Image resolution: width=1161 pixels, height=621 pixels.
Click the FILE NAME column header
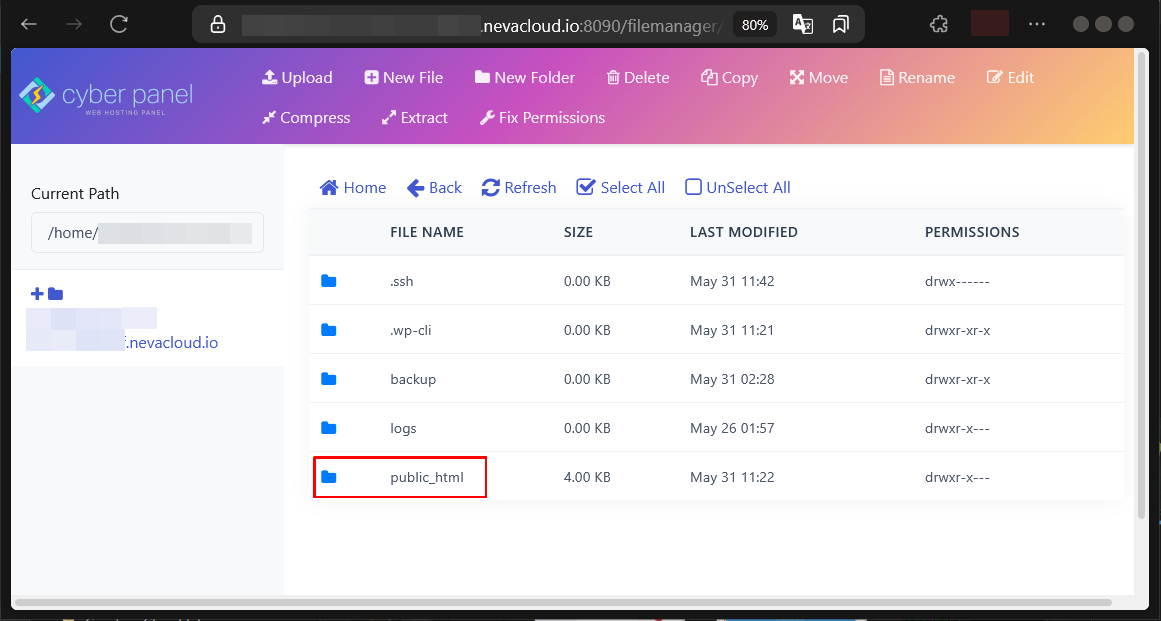427,232
